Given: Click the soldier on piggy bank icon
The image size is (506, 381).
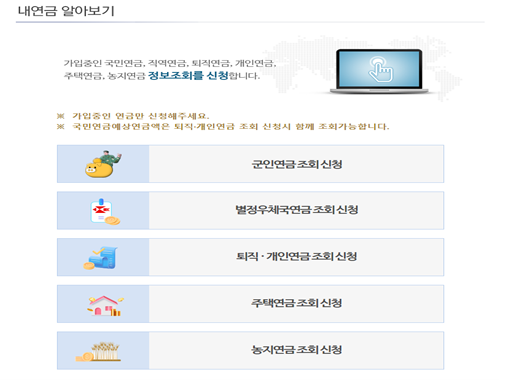Looking at the screenshot, I should point(103,164).
